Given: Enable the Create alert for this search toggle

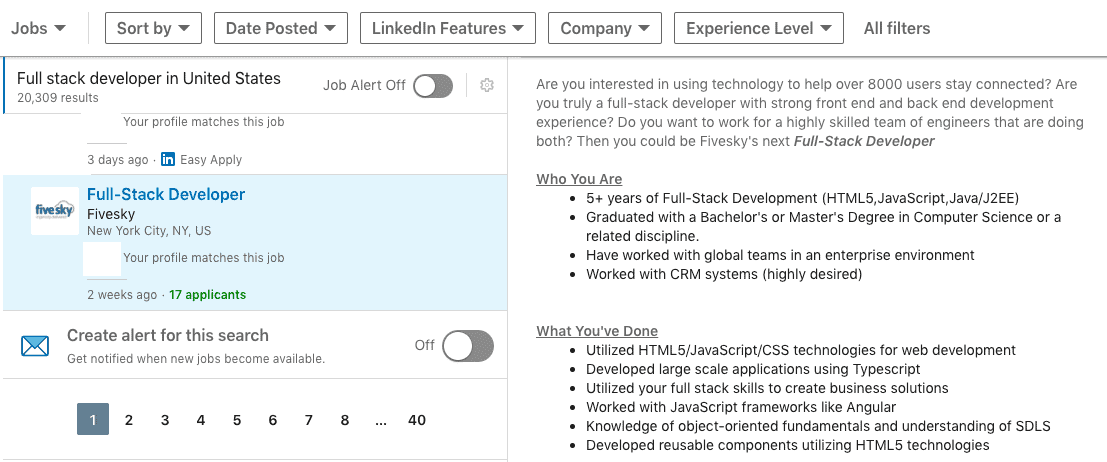Looking at the screenshot, I should point(468,345).
